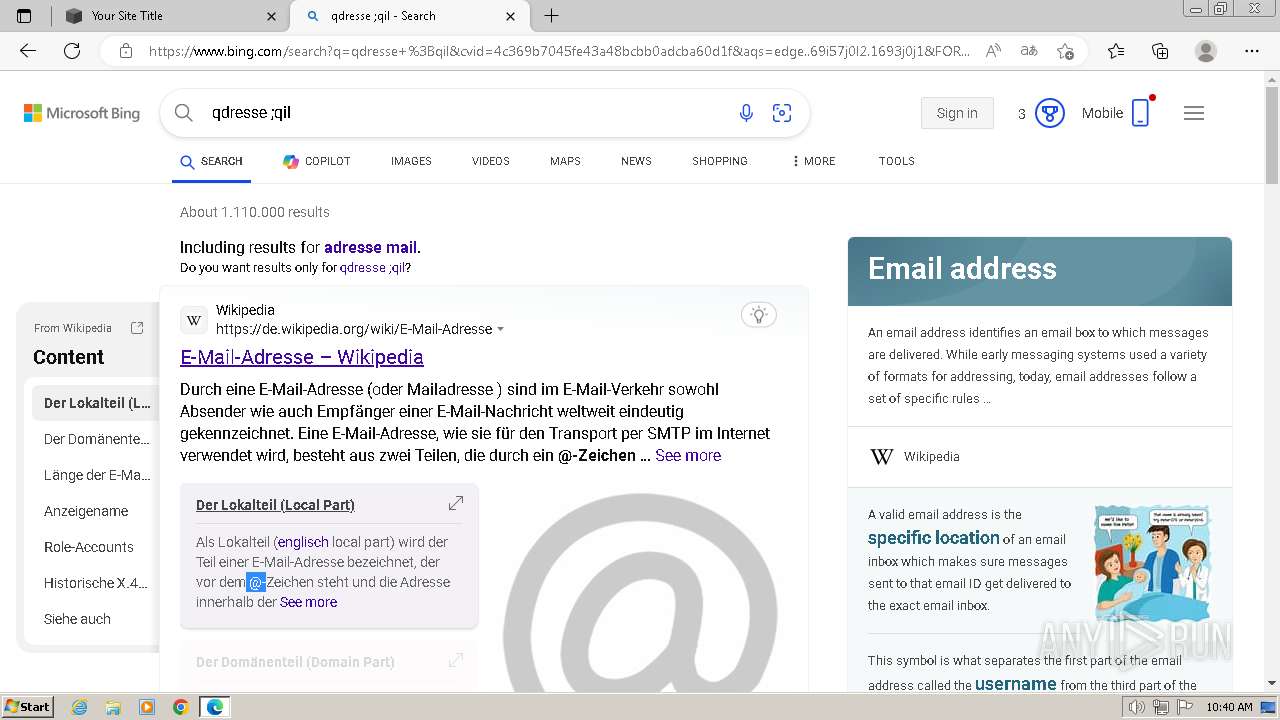Close the 'Your Site Title' tab
The width and height of the screenshot is (1280, 720).
coord(272,16)
